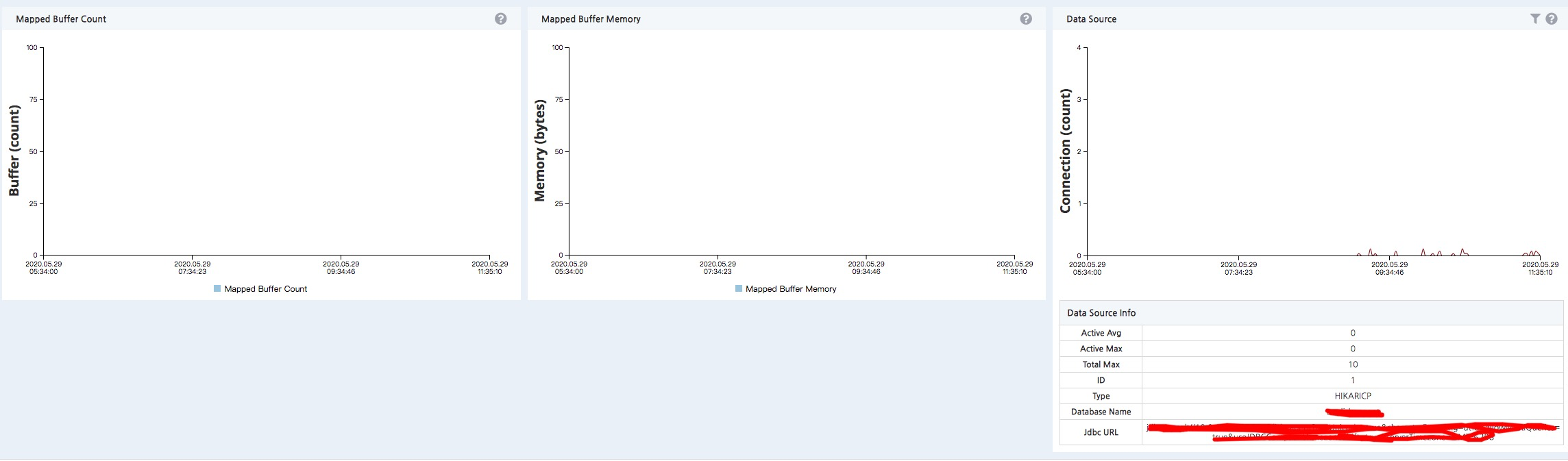The height and width of the screenshot is (461, 1568).
Task: Select the Active Avg row label
Action: [x=1101, y=333]
